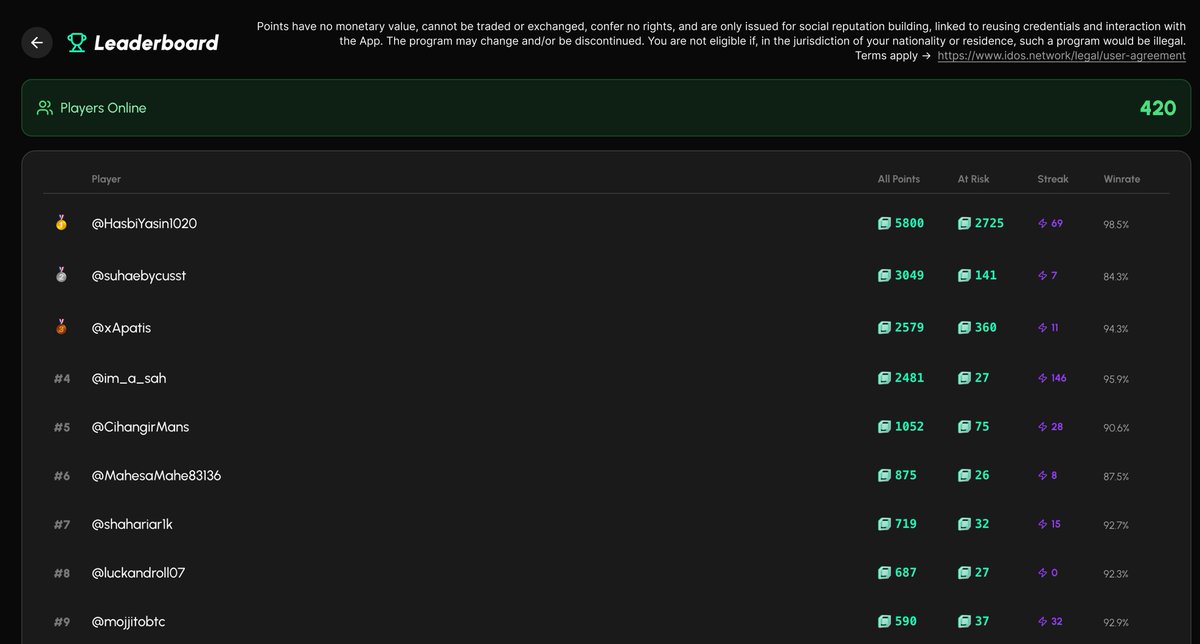This screenshot has height=644, width=1200.
Task: Click points icon beside 687
Action: pos(884,573)
